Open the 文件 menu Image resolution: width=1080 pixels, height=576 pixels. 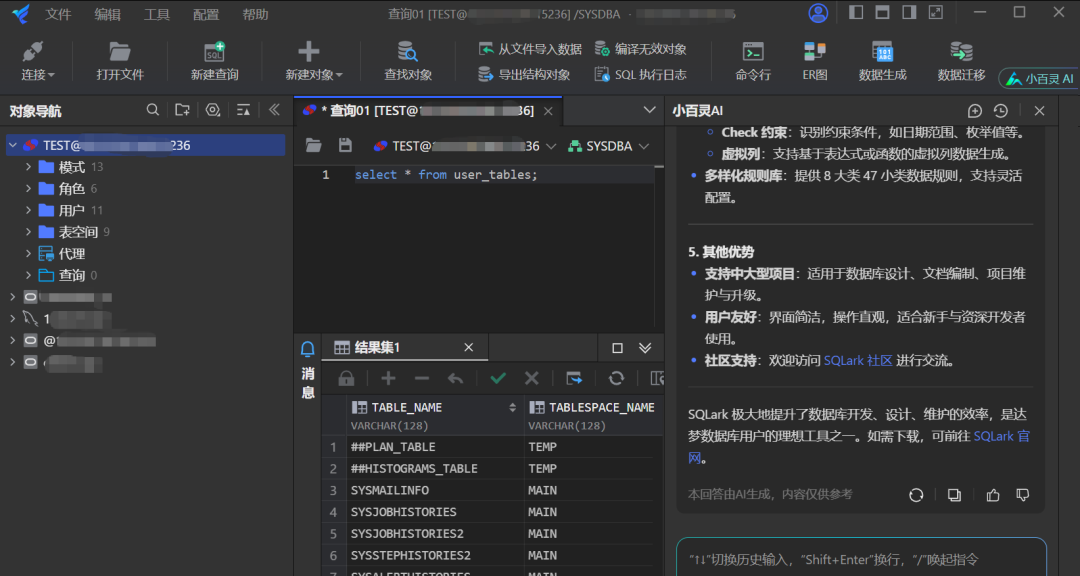(58, 14)
